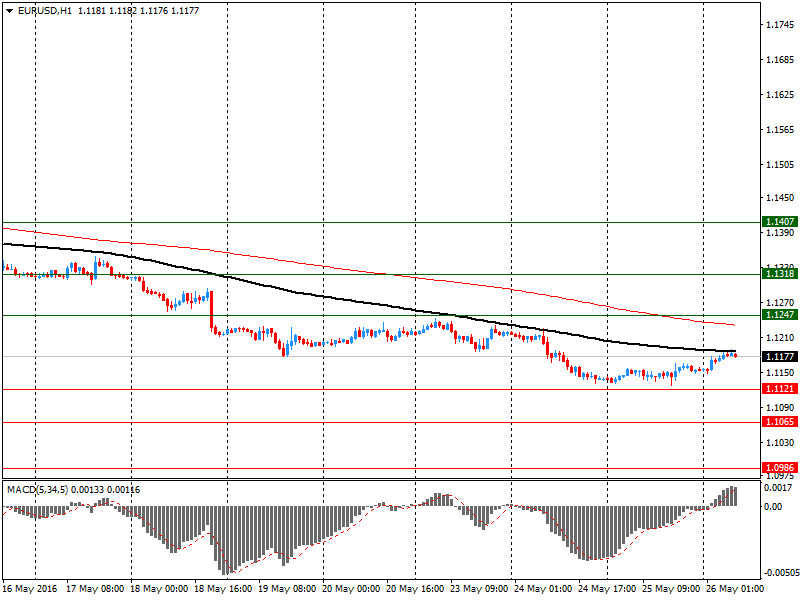800x600 pixels.
Task: Select the green 1.1407 resistance level label
Action: pyautogui.click(x=780, y=221)
